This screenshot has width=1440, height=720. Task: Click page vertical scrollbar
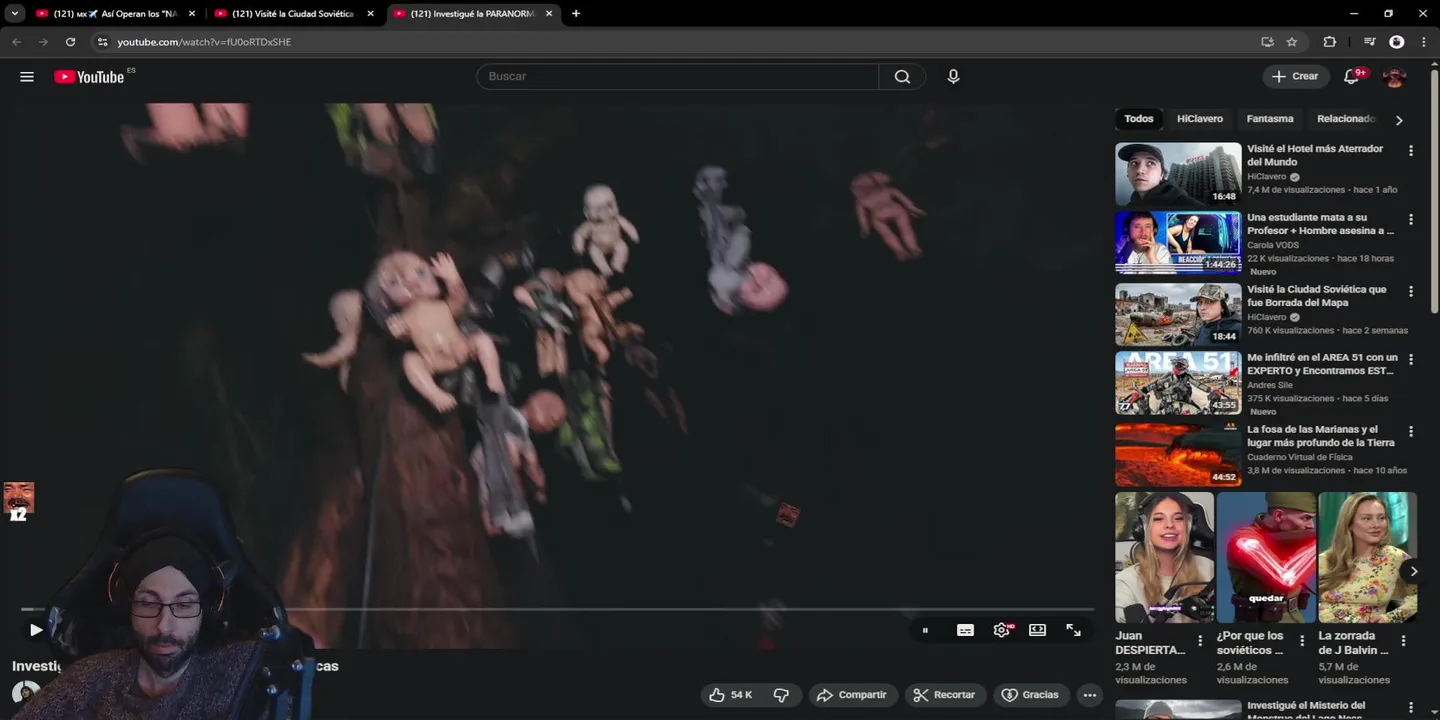click(x=1435, y=190)
